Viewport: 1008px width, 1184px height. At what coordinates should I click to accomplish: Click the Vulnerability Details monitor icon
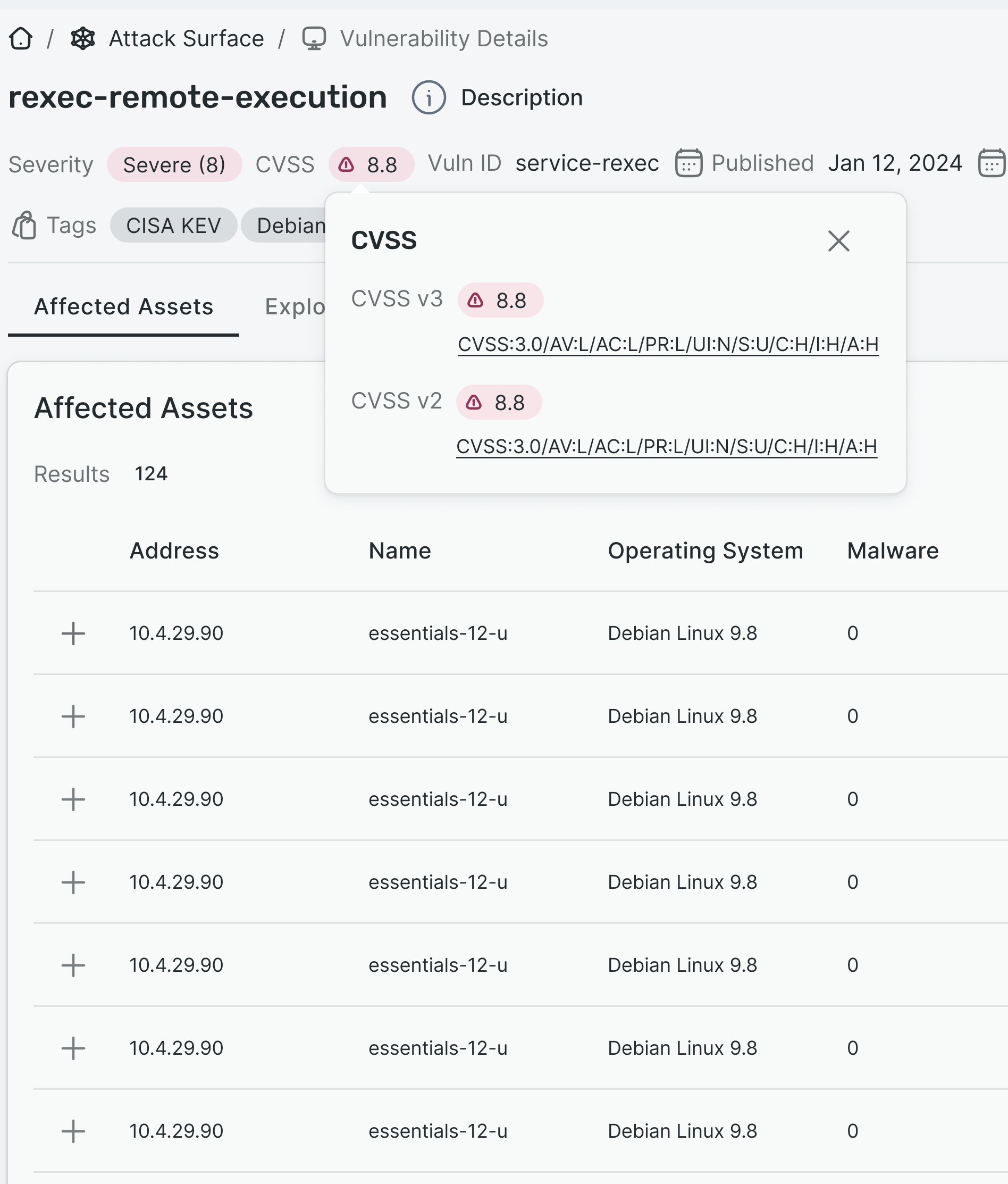314,39
